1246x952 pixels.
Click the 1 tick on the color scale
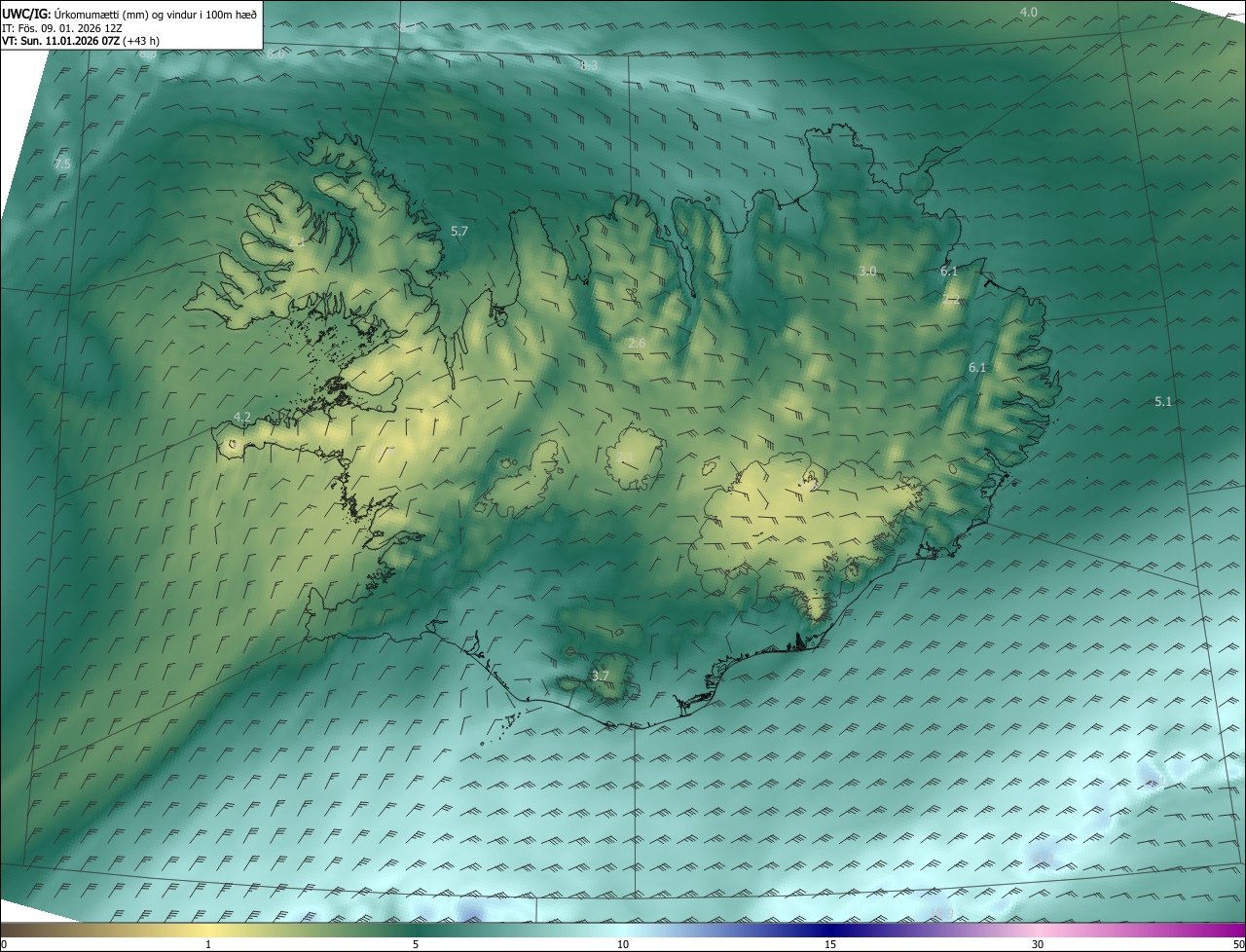point(208,944)
